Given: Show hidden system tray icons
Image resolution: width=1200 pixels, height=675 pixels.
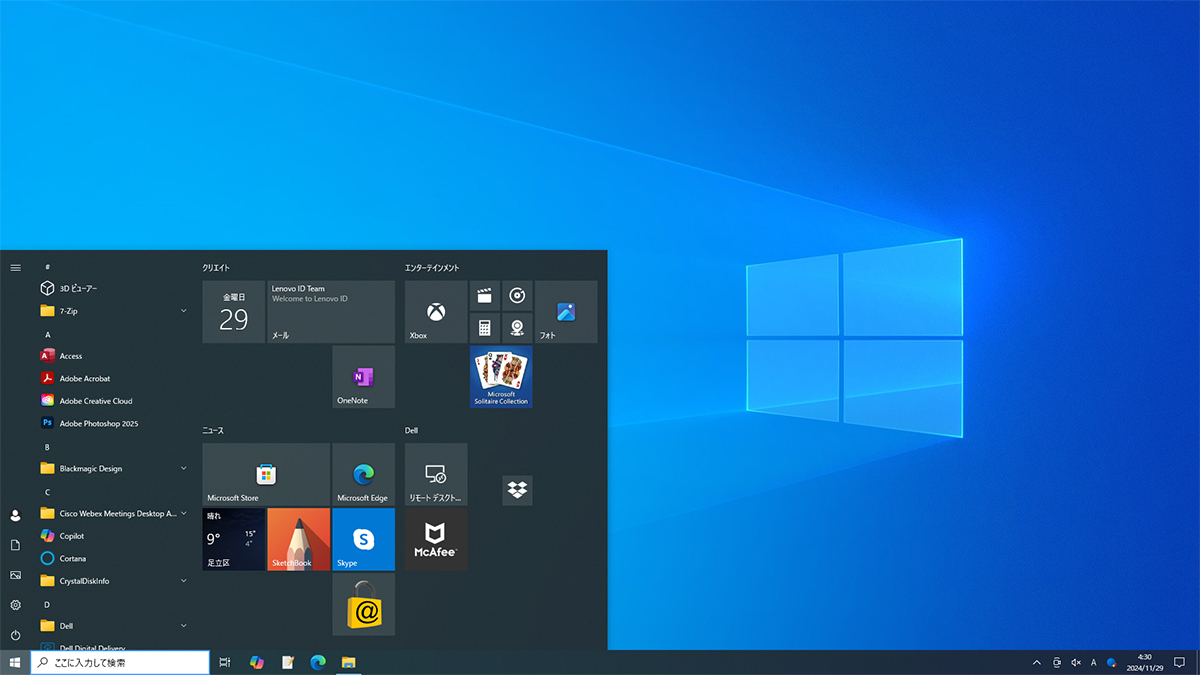Looking at the screenshot, I should [1036, 662].
